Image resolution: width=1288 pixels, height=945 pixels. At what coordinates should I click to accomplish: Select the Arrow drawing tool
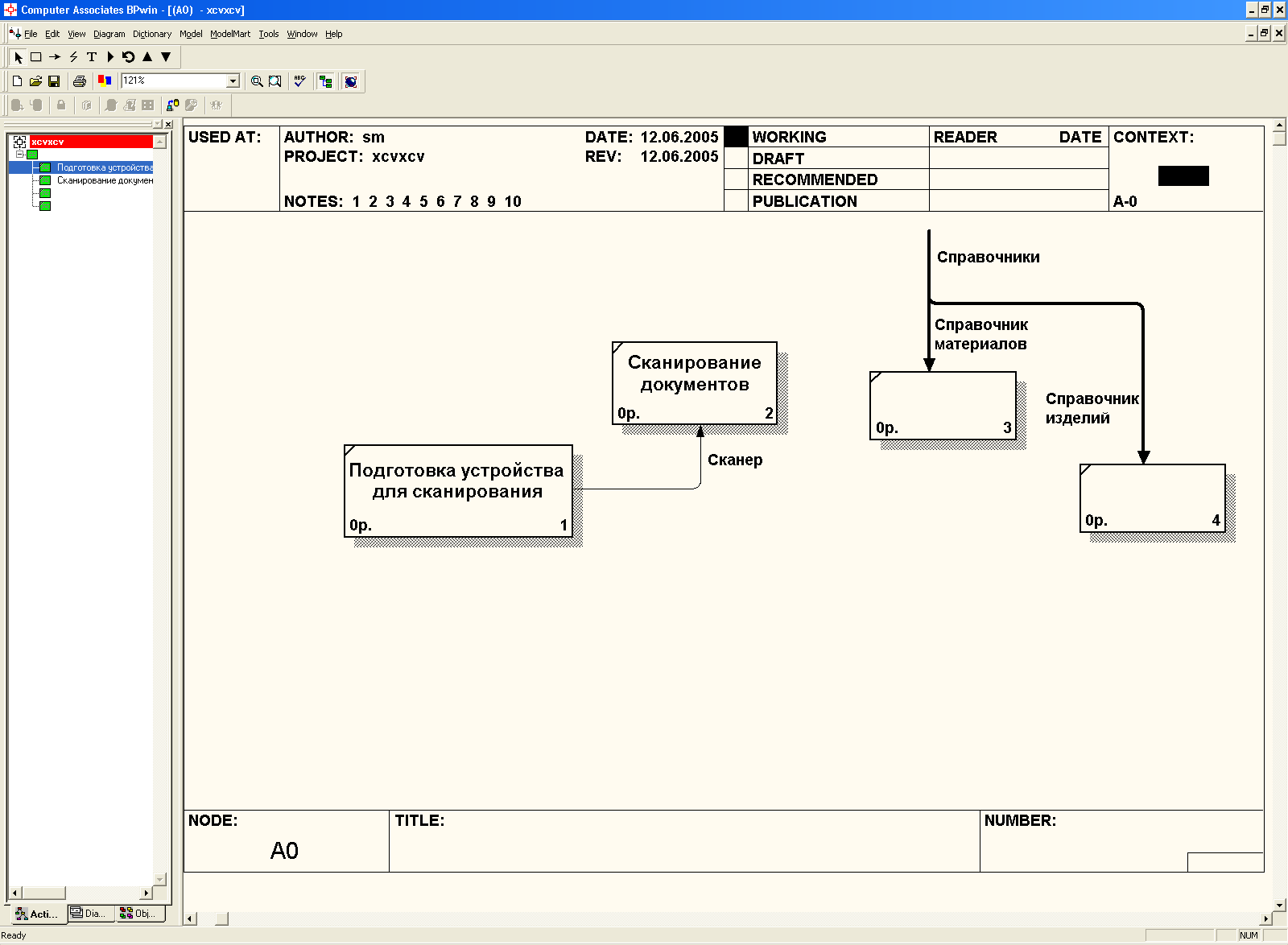coord(55,57)
